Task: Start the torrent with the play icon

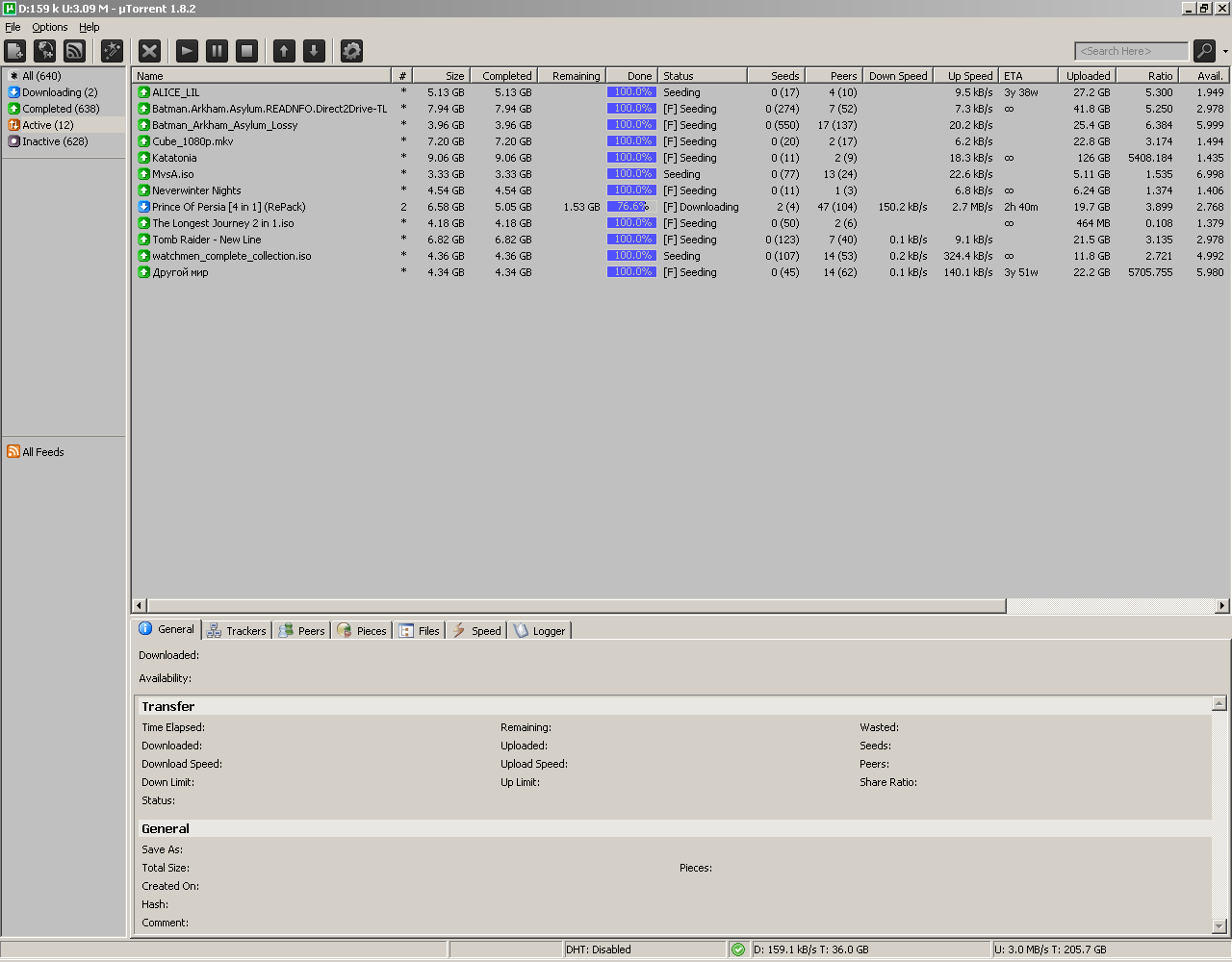Action: [x=188, y=51]
